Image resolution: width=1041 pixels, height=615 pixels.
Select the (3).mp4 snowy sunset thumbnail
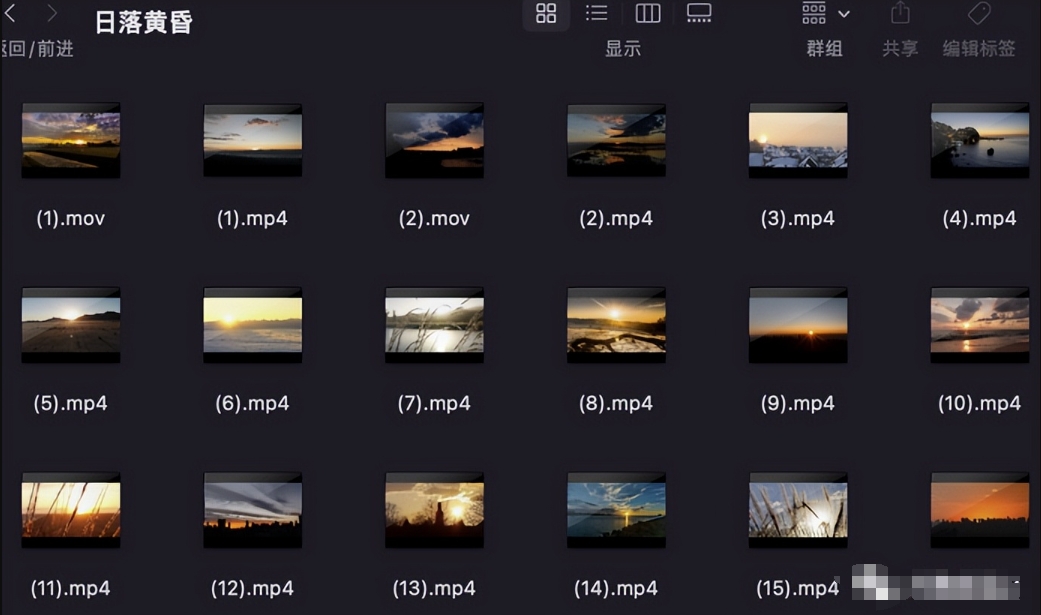click(798, 140)
